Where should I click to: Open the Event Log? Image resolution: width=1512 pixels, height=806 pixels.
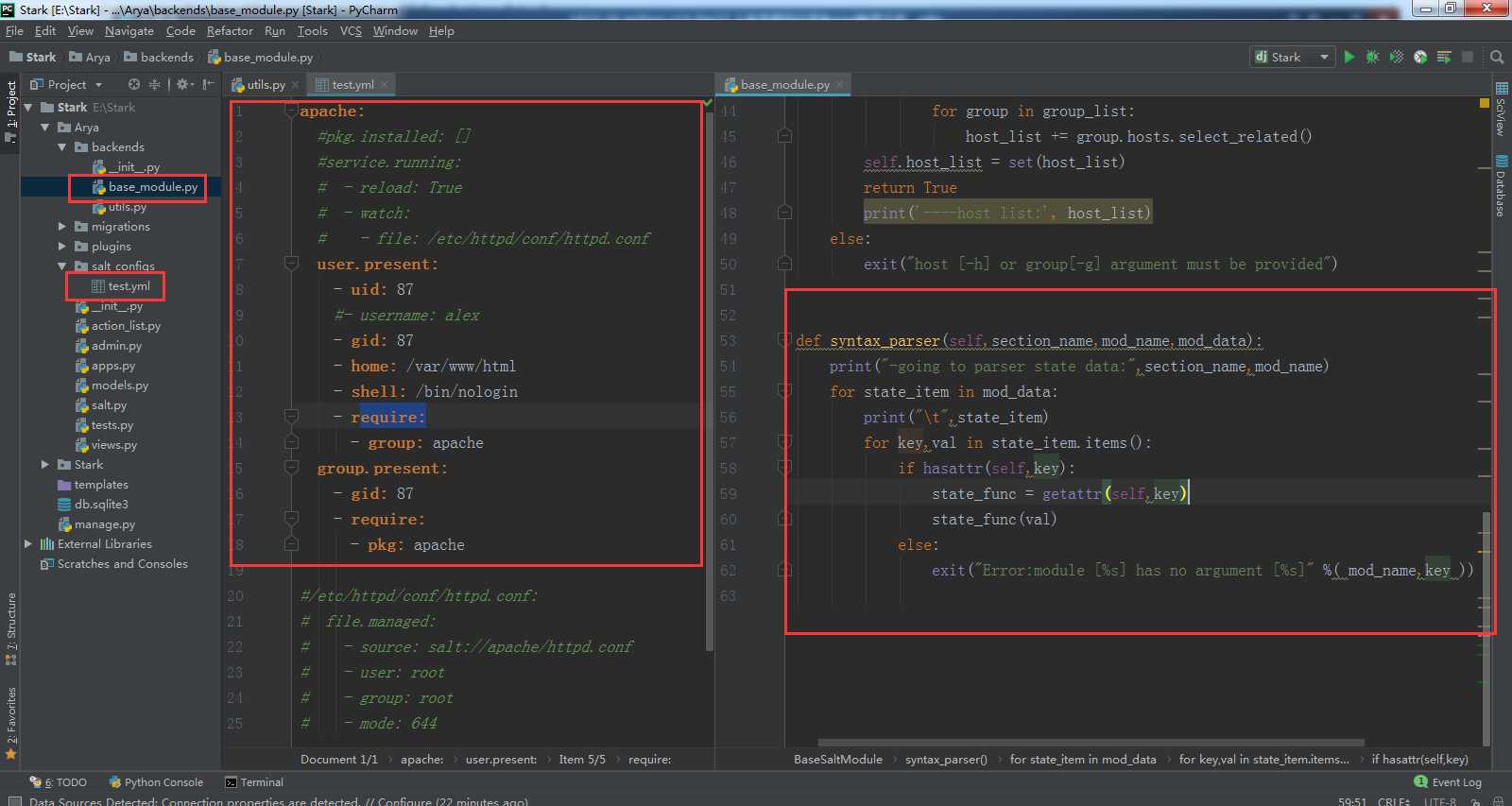[1448, 781]
